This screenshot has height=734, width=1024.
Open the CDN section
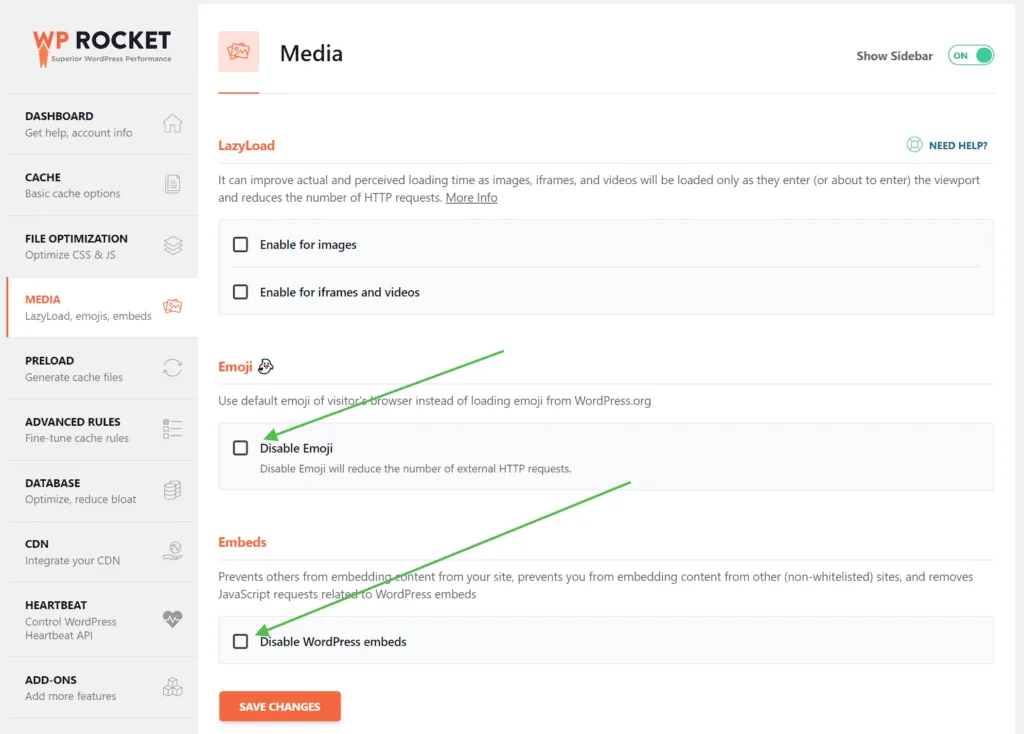tap(103, 552)
